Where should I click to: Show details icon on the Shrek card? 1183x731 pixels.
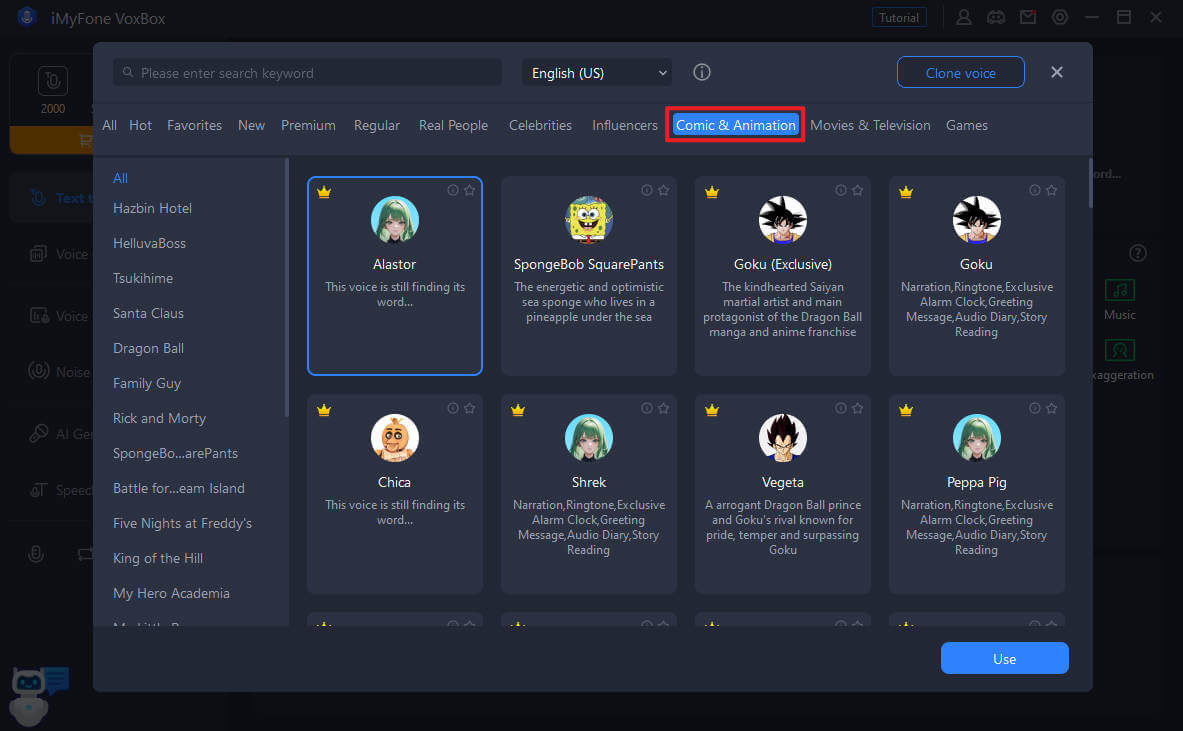647,408
